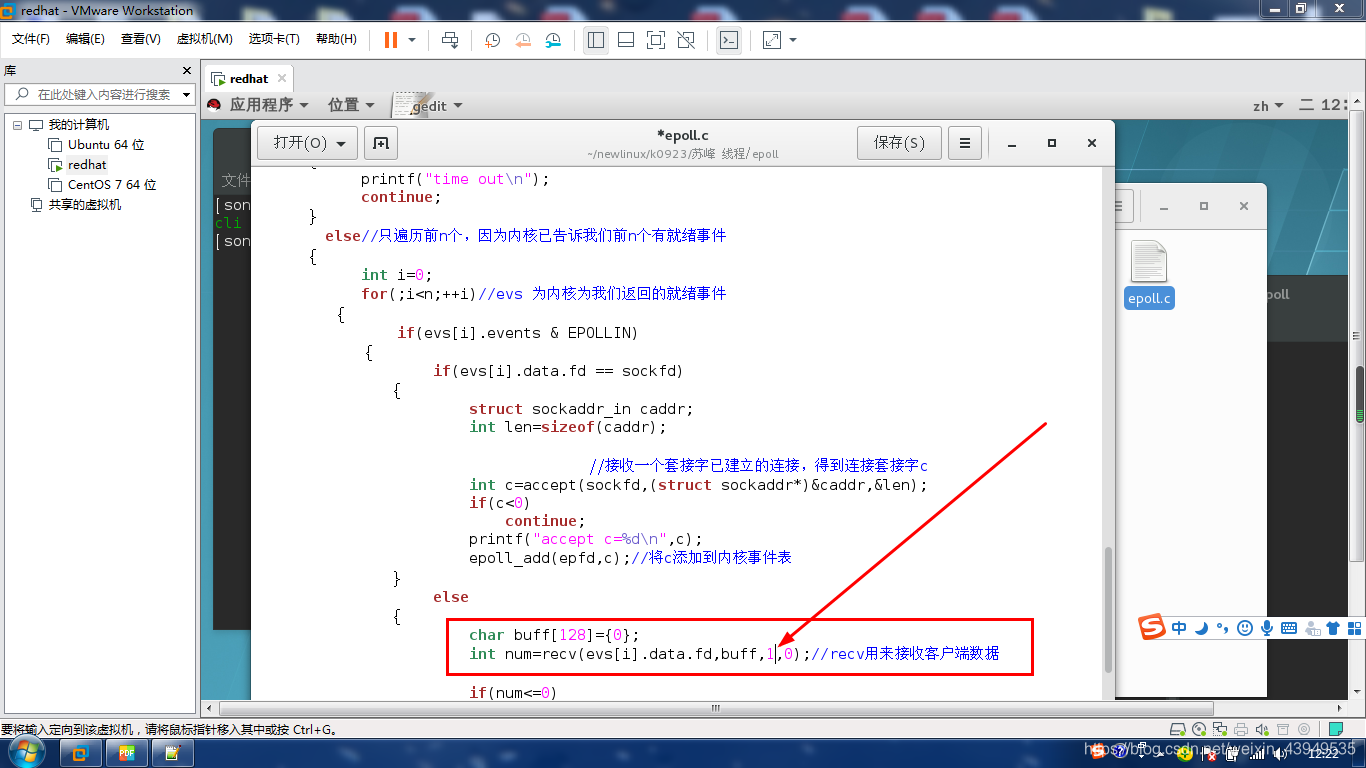Screen dimensions: 1366x768
Task: Open the 位置 menu in the guest
Action: (351, 105)
